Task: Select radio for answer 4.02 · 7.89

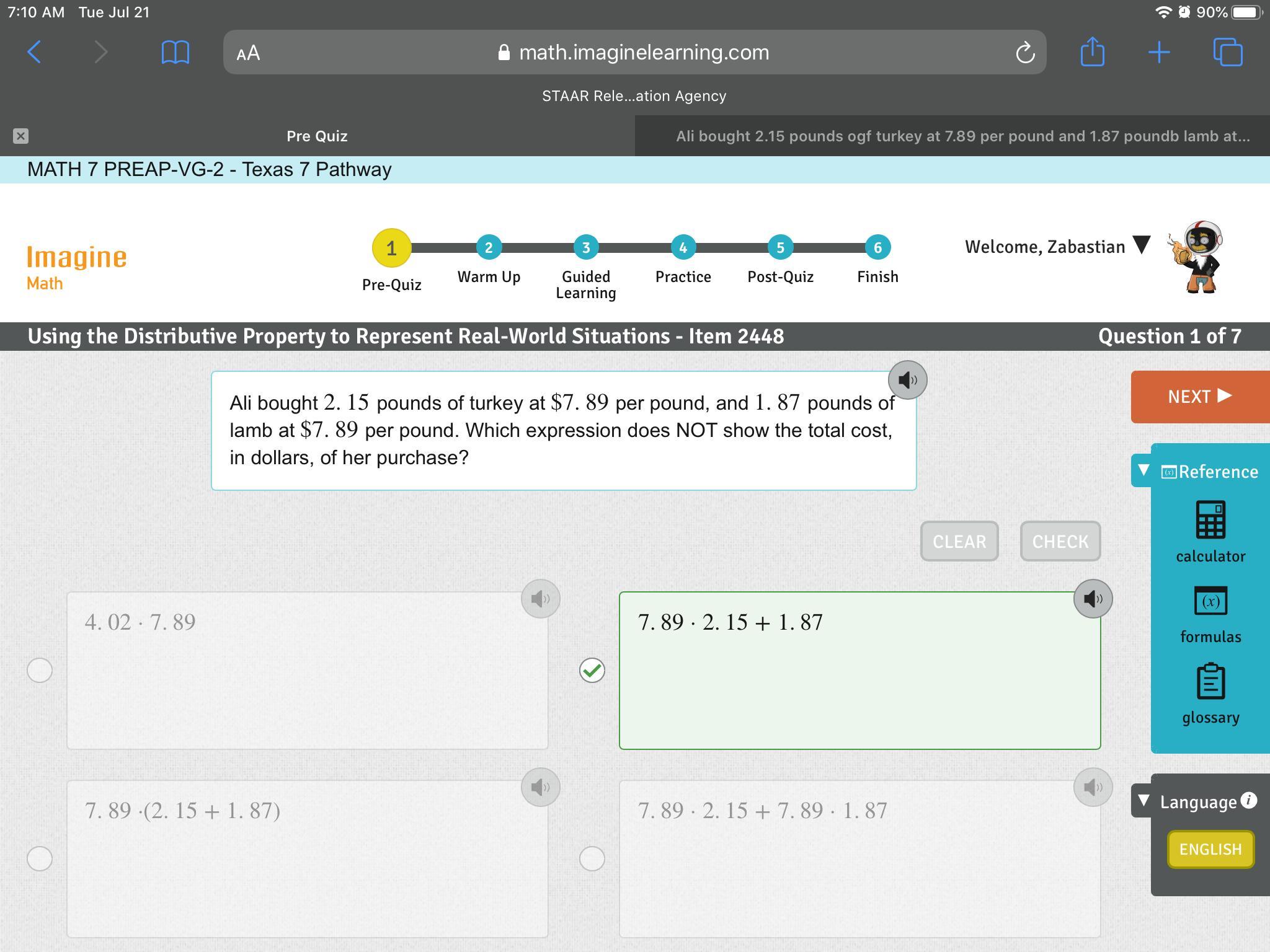Action: coord(40,670)
